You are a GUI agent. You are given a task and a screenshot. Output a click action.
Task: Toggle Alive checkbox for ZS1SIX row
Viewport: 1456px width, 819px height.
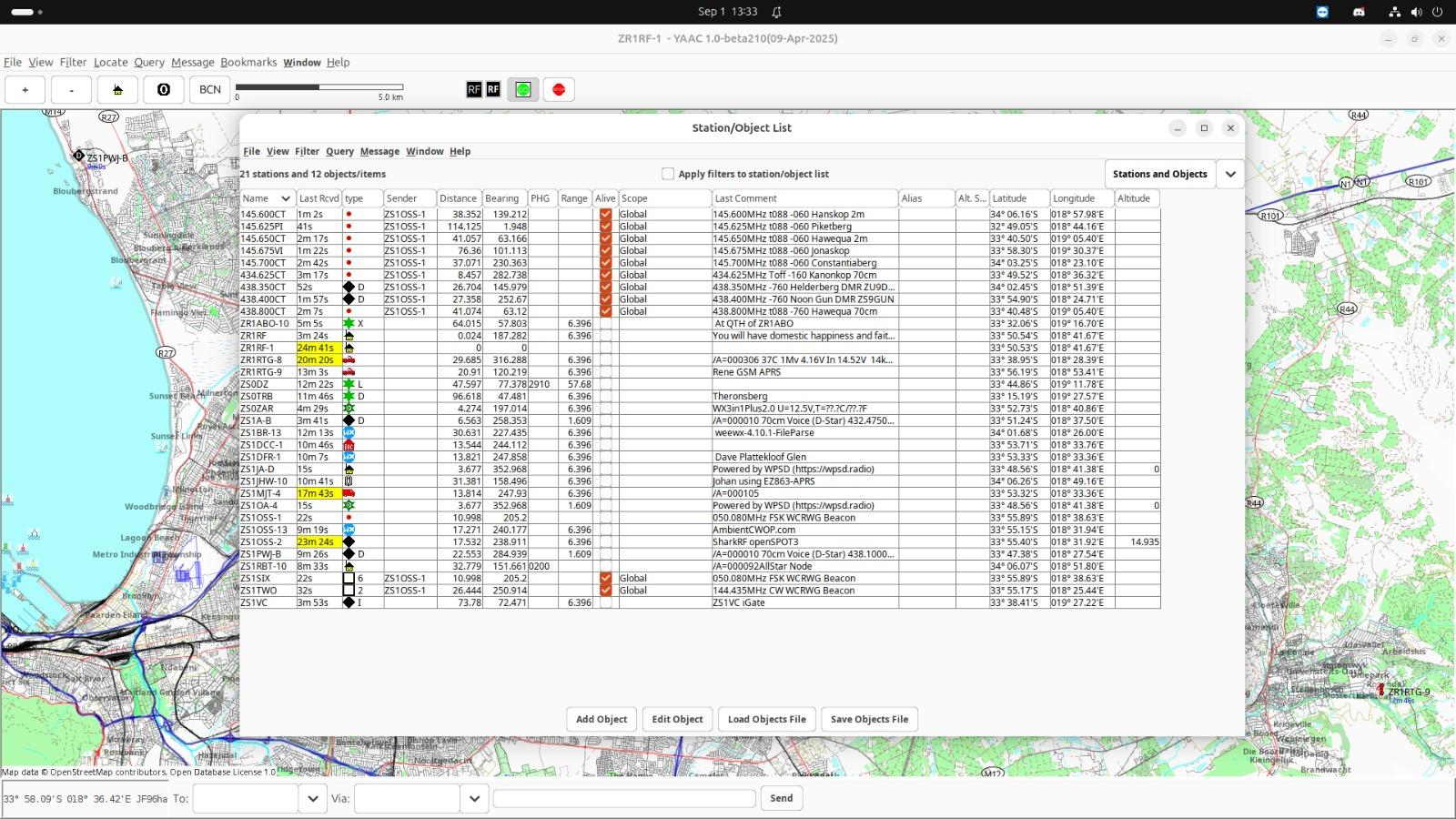(606, 579)
